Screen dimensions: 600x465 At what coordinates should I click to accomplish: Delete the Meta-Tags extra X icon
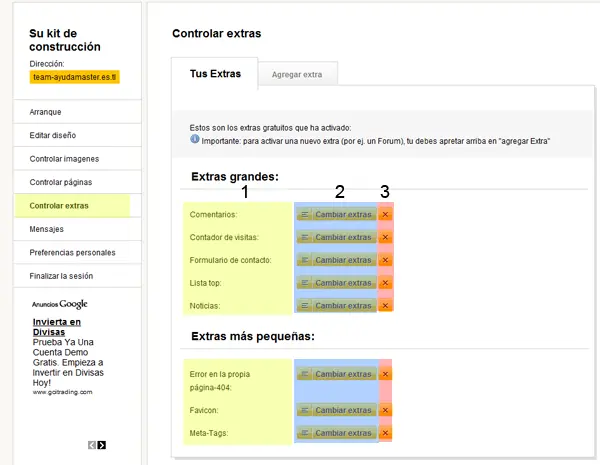pyautogui.click(x=385, y=434)
